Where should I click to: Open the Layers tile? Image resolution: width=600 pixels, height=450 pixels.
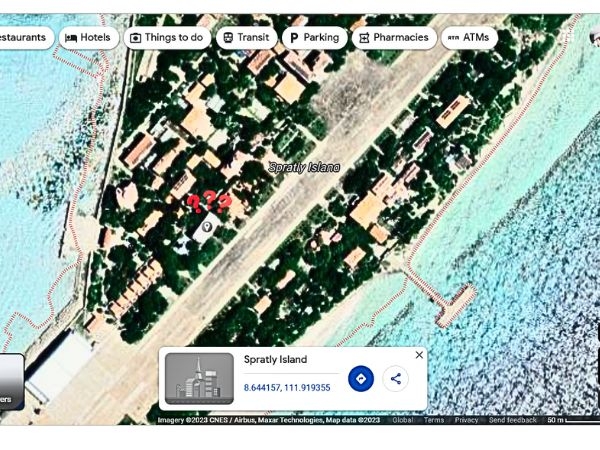10,382
